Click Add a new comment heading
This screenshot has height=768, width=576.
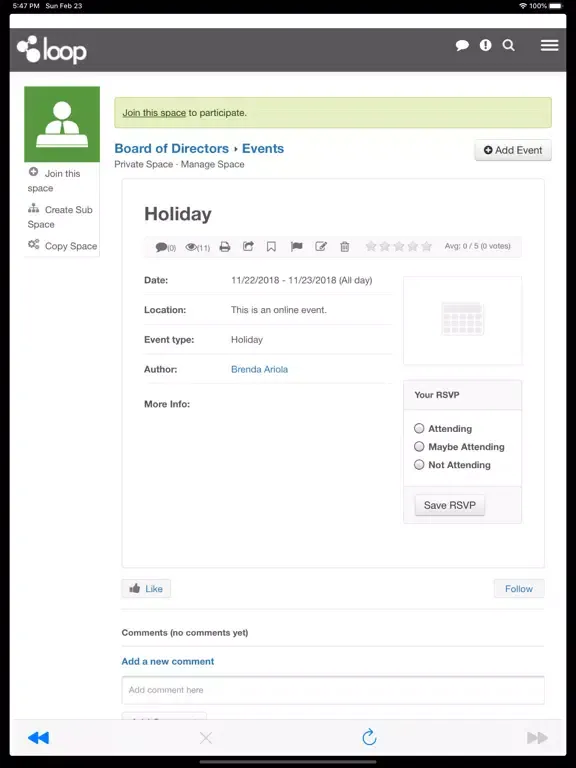click(168, 661)
